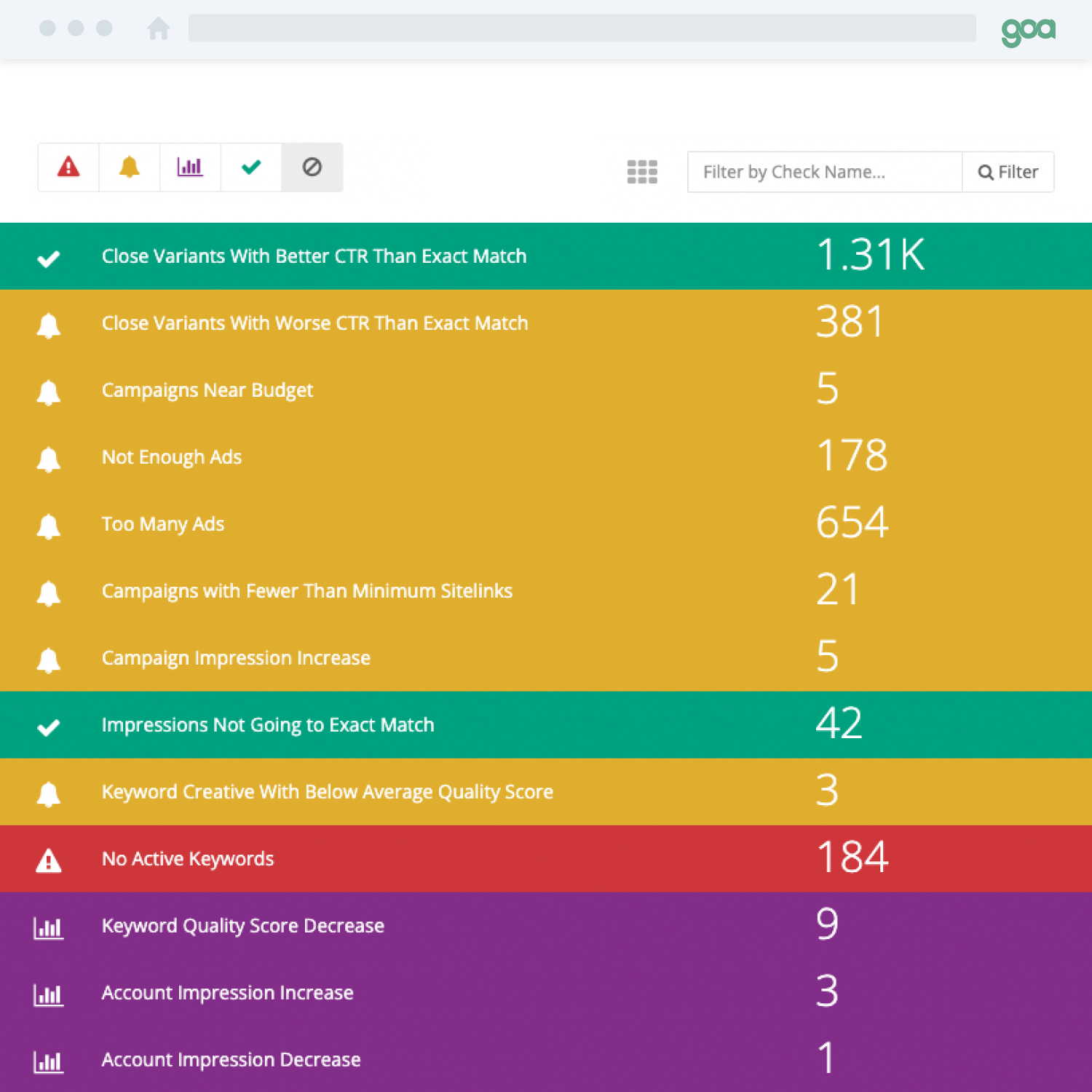The image size is (1092, 1092).
Task: Click bell icon beside Campaign Impression Increase
Action: click(x=49, y=660)
